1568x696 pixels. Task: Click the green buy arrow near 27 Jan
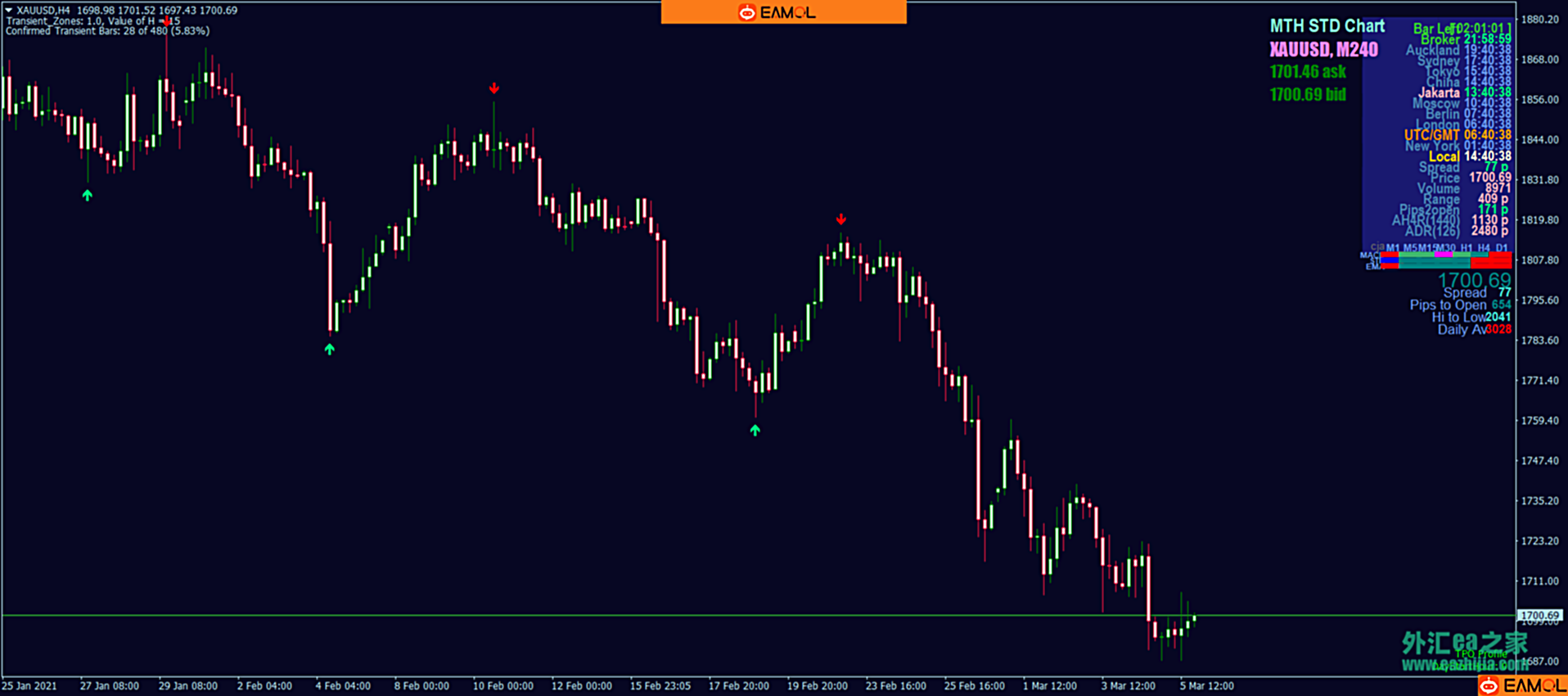(x=88, y=195)
